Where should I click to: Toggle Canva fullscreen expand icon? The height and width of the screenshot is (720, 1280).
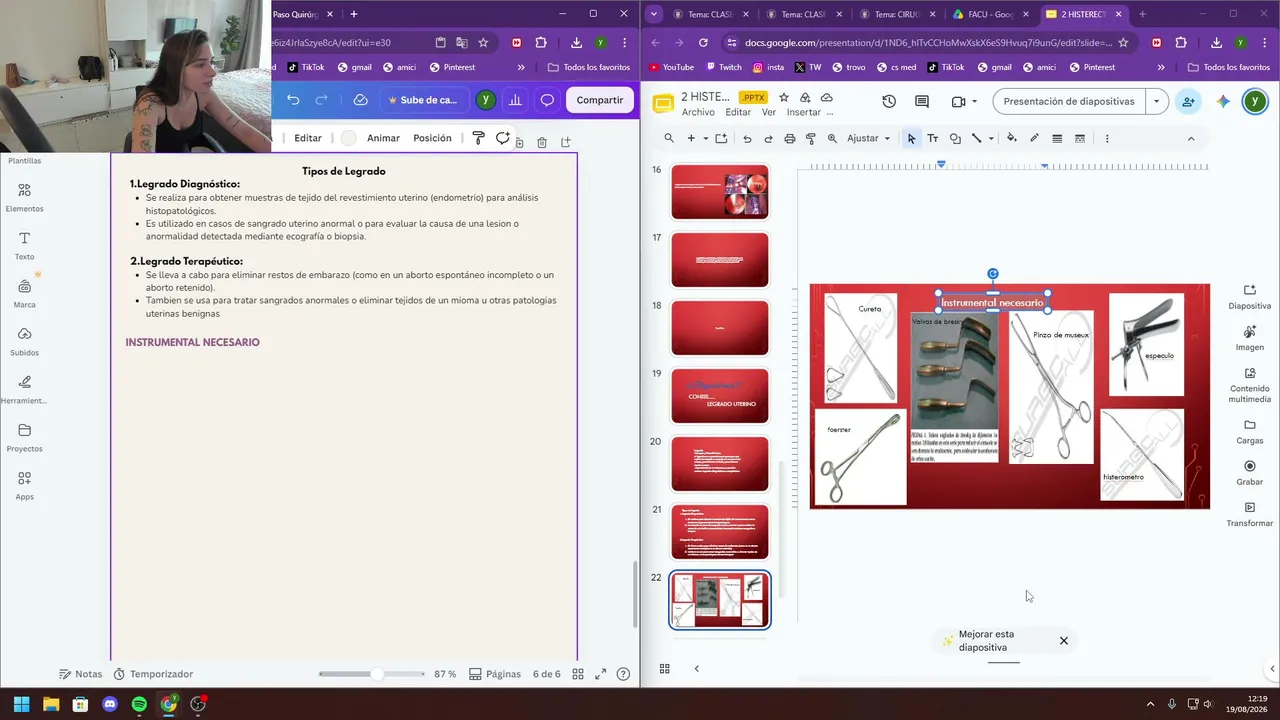pos(600,674)
